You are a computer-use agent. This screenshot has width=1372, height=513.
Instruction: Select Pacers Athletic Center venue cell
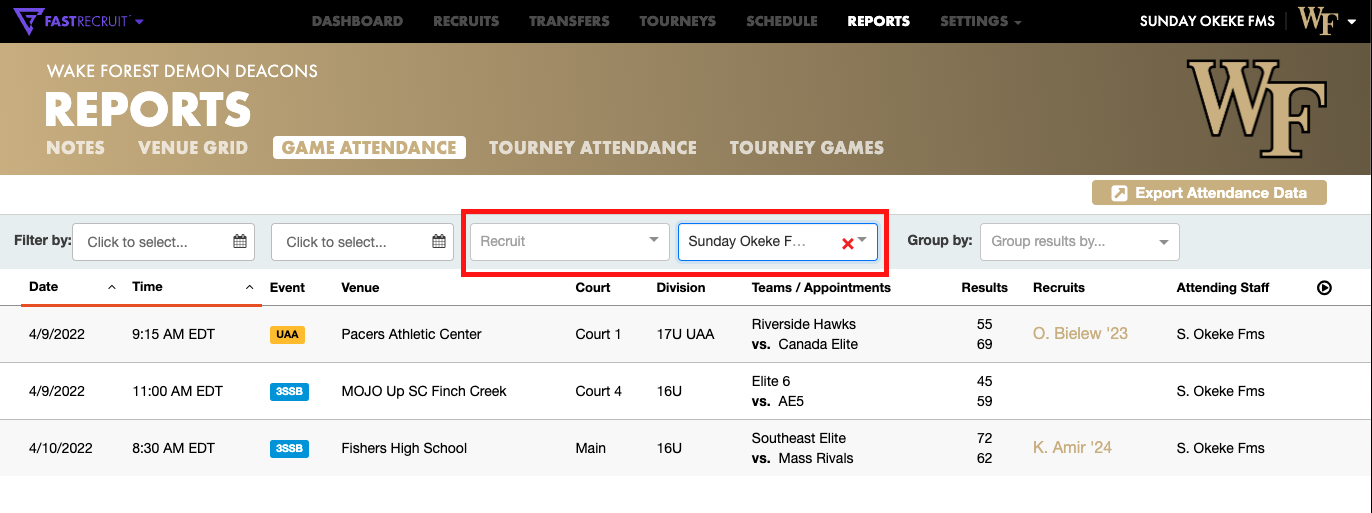pyautogui.click(x=411, y=334)
